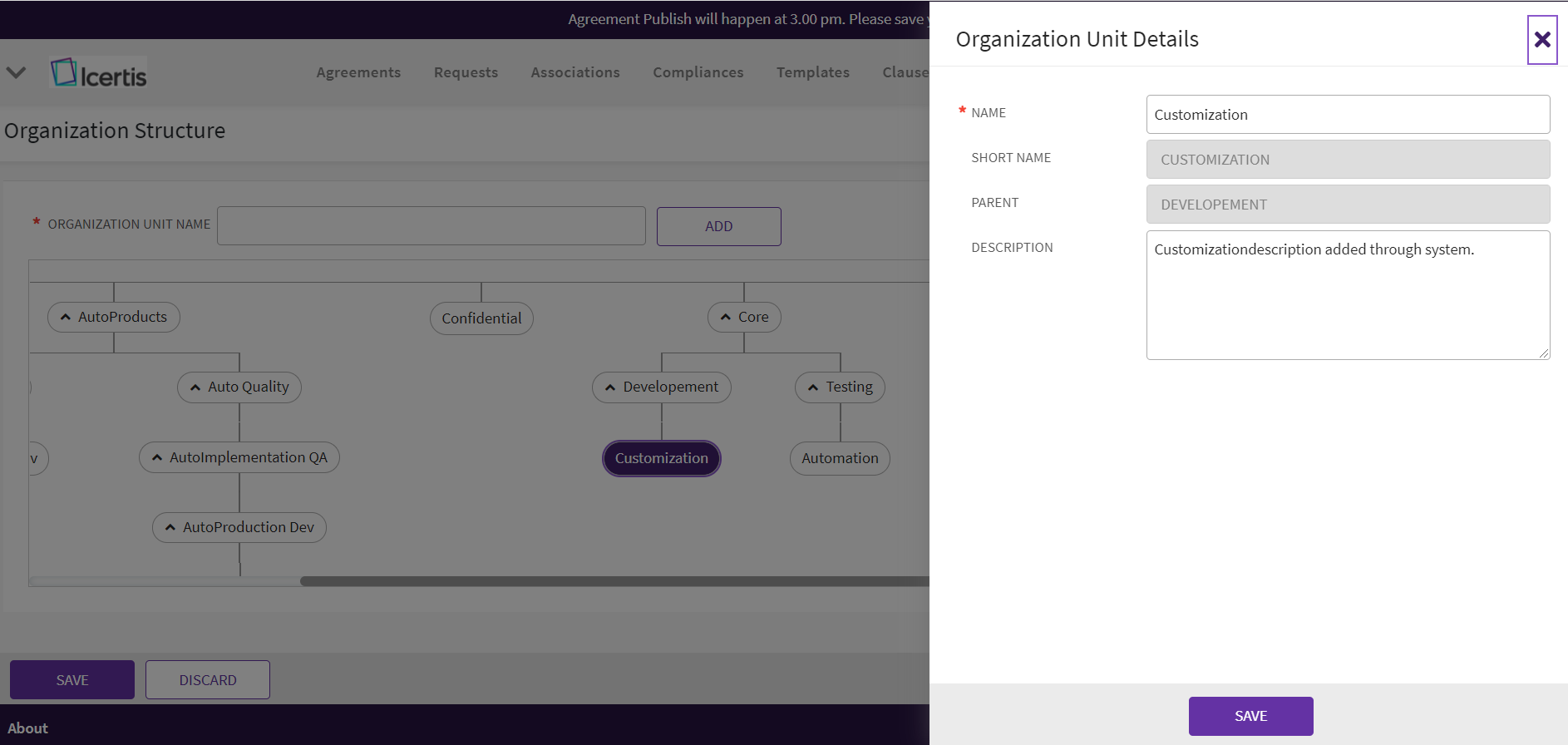Collapse the AutoProducts node arrow

(66, 318)
